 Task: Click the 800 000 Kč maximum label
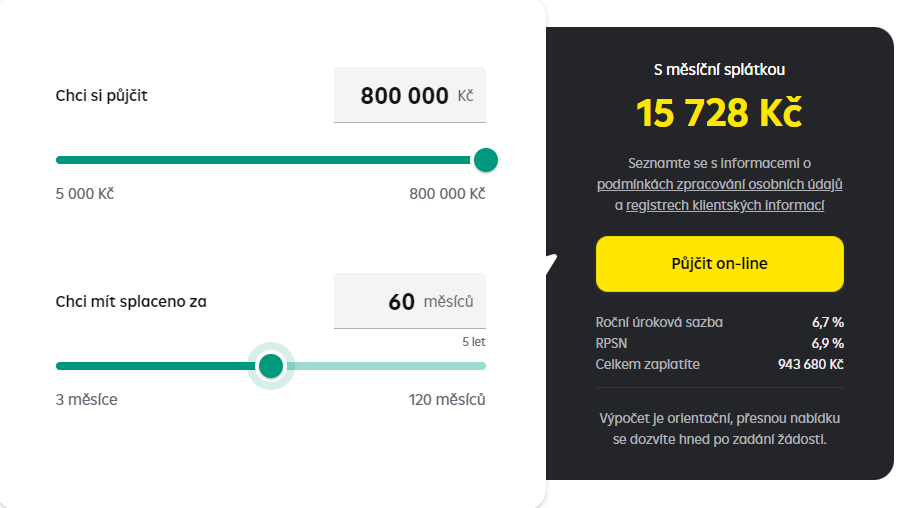click(x=447, y=194)
